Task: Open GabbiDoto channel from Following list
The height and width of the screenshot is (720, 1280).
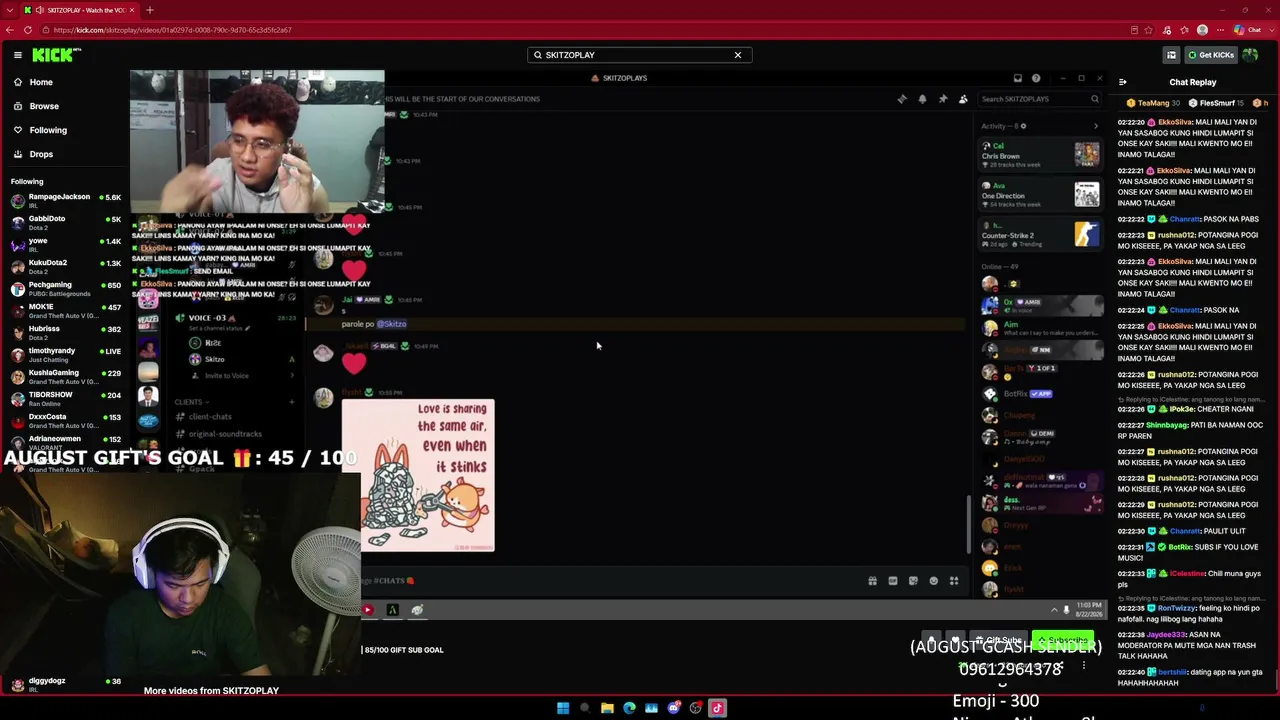Action: coord(65,223)
